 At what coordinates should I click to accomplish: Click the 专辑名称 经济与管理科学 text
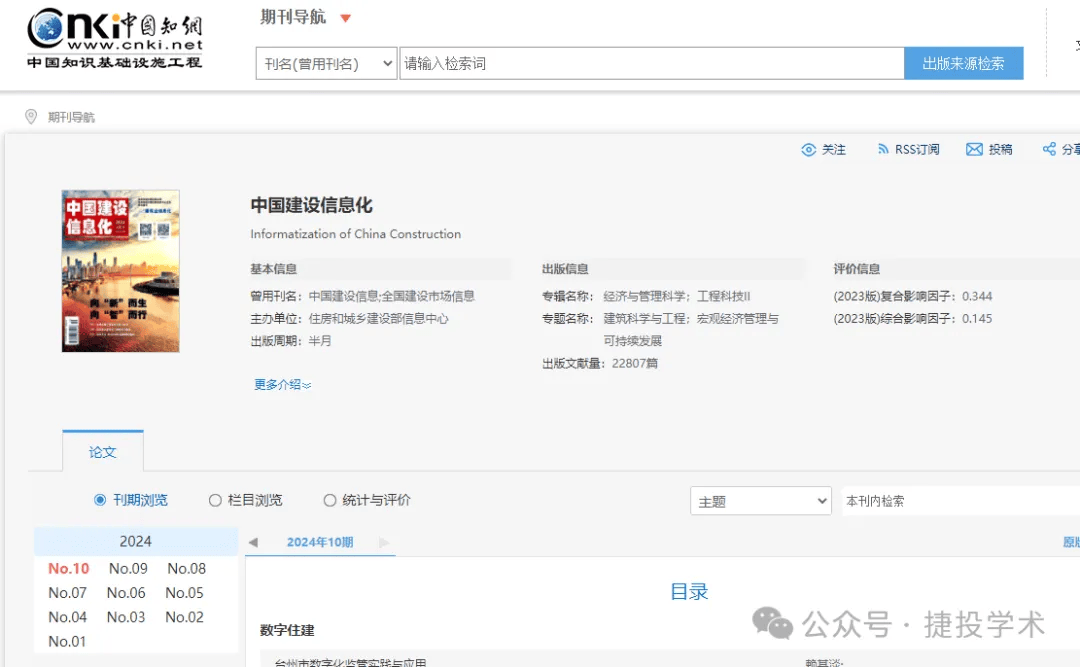[644, 296]
